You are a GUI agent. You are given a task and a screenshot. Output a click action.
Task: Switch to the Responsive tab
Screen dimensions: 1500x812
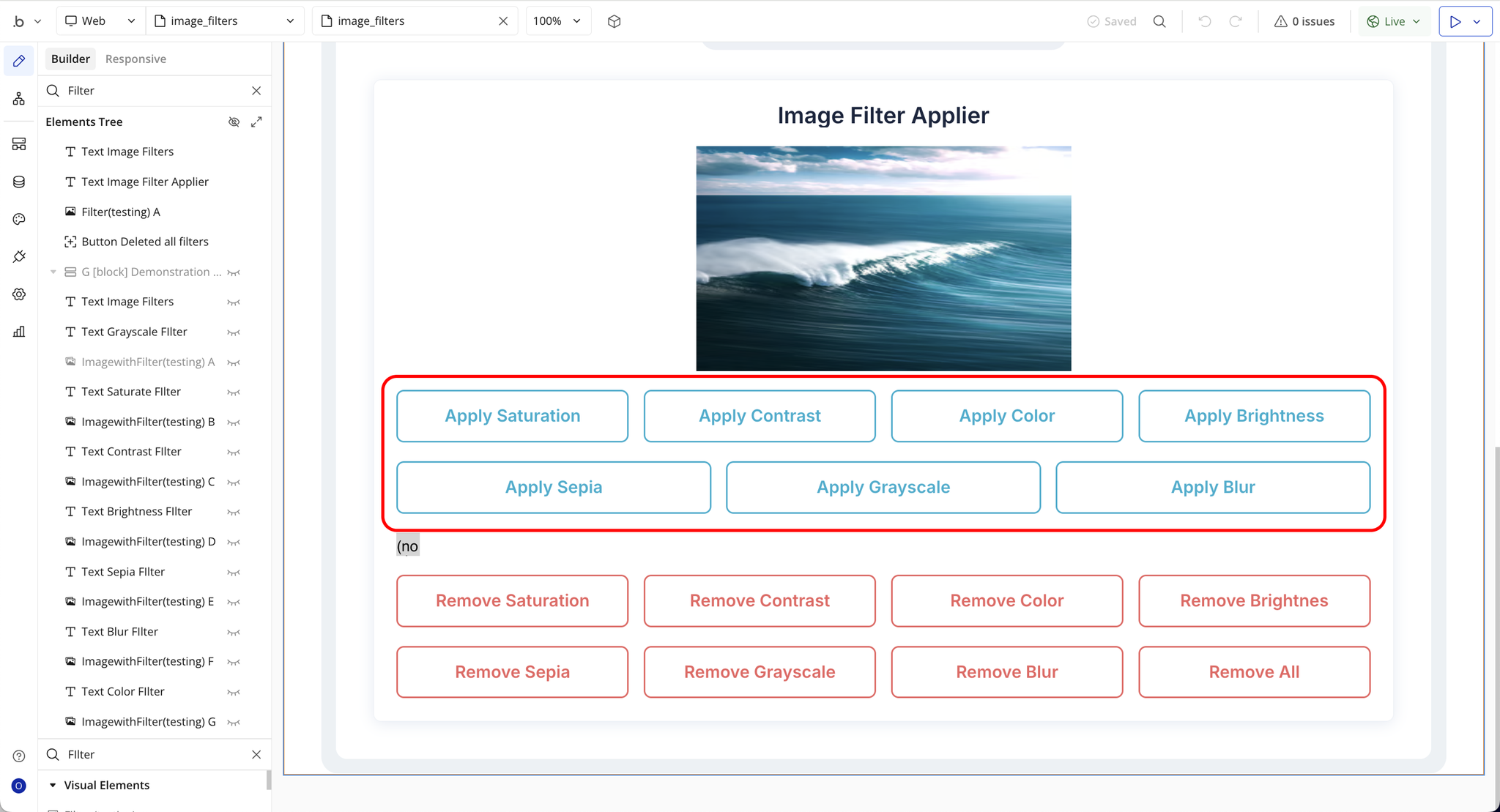pyautogui.click(x=135, y=59)
